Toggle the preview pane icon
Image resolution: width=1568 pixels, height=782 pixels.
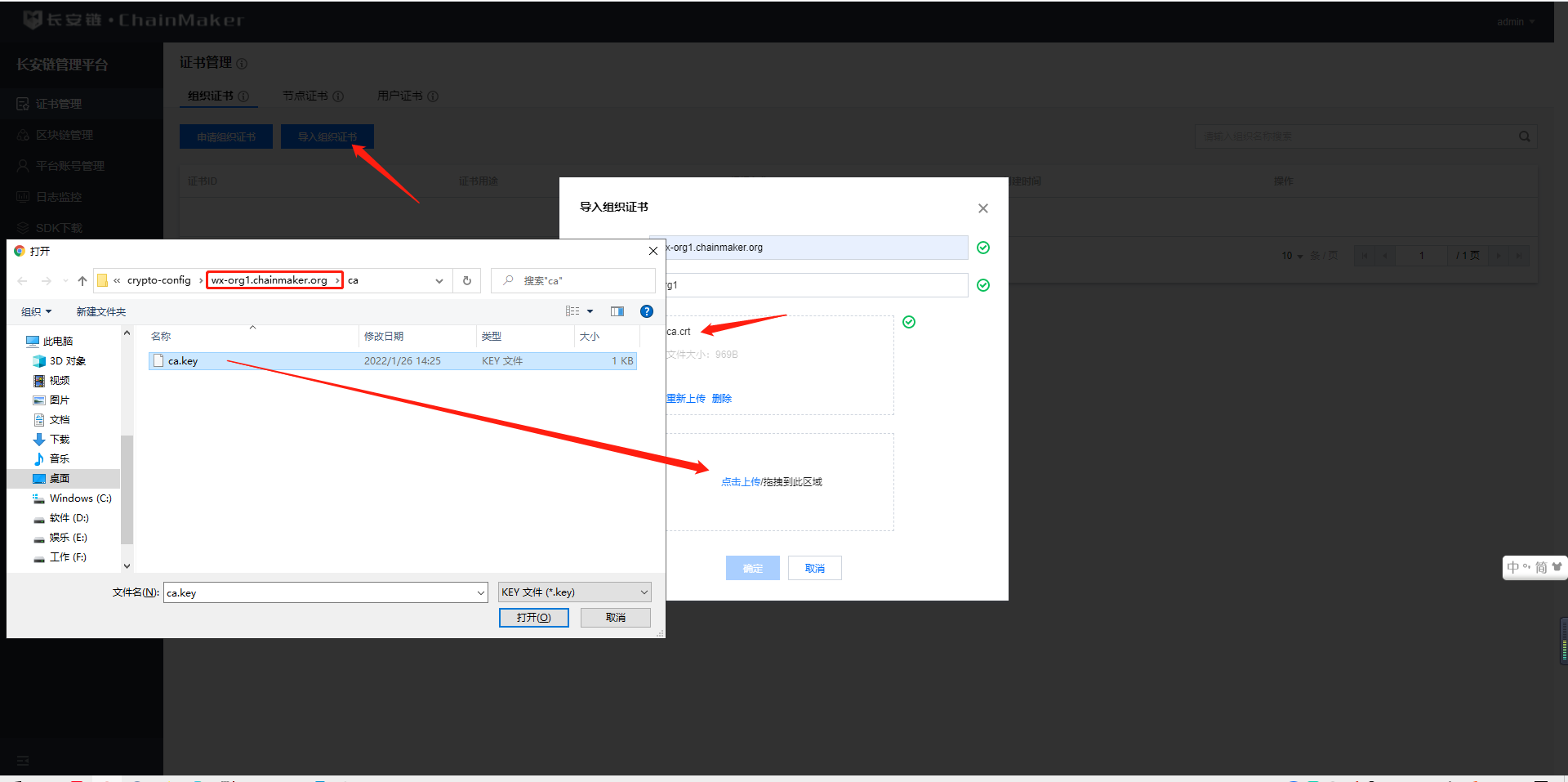coord(617,311)
